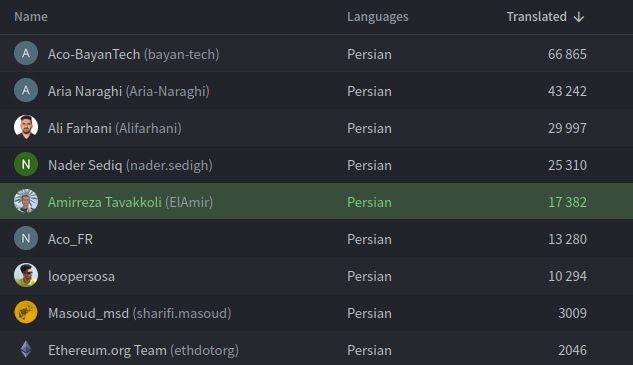Click loopersosa's username text

[81, 277]
